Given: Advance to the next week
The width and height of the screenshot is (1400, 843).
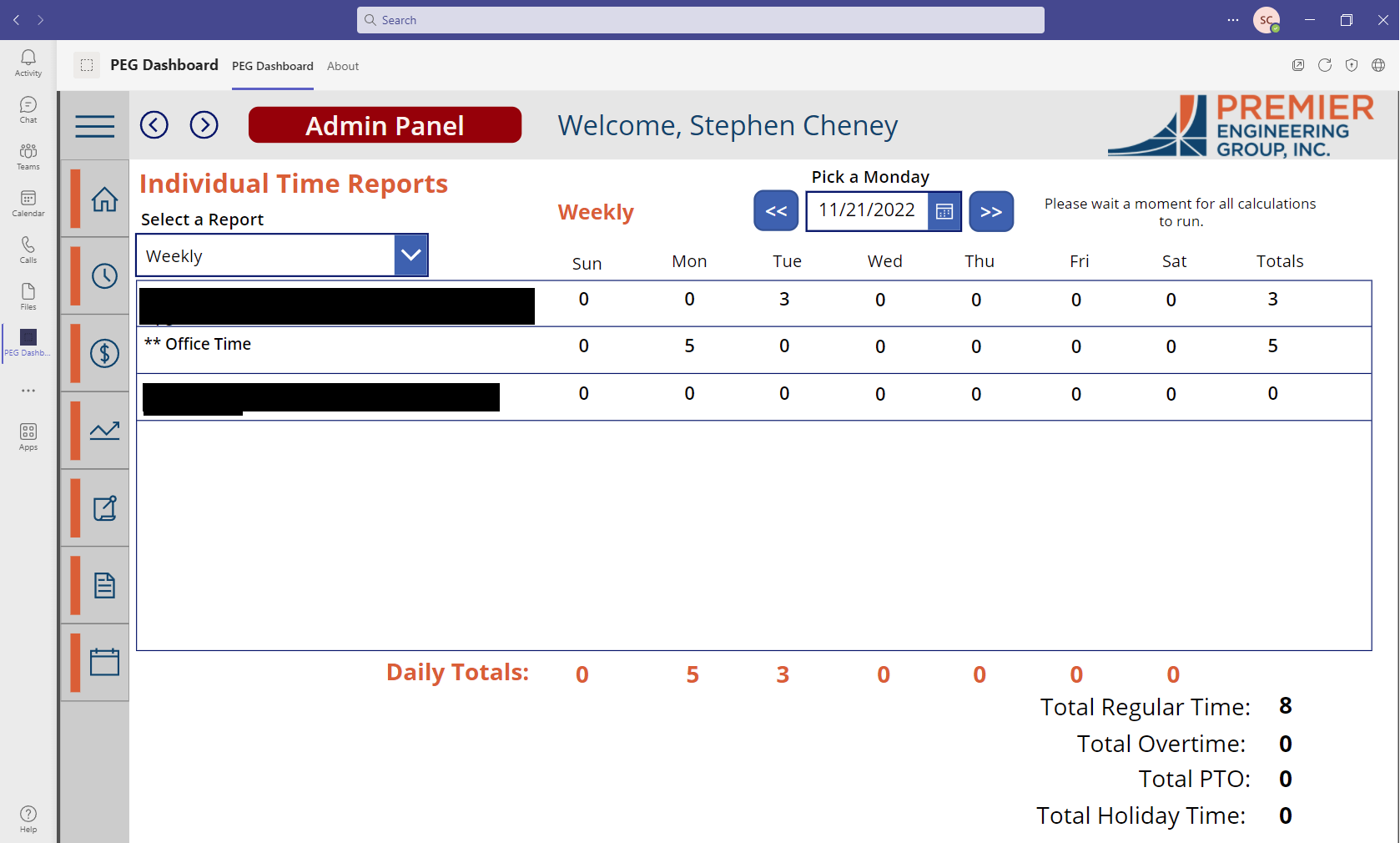Looking at the screenshot, I should (991, 211).
